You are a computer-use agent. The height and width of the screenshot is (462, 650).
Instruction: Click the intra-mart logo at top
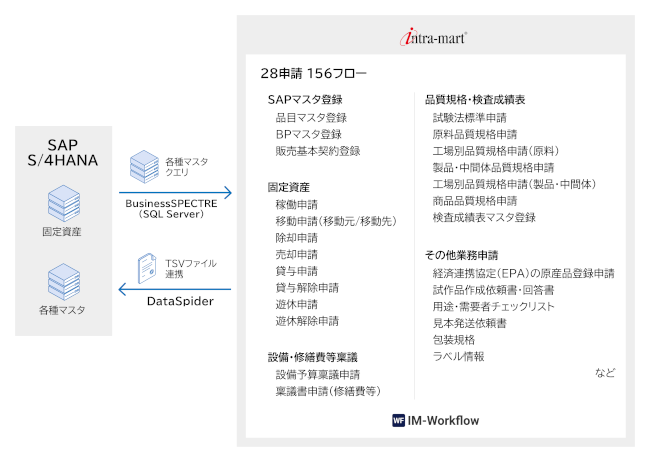[x=431, y=39]
